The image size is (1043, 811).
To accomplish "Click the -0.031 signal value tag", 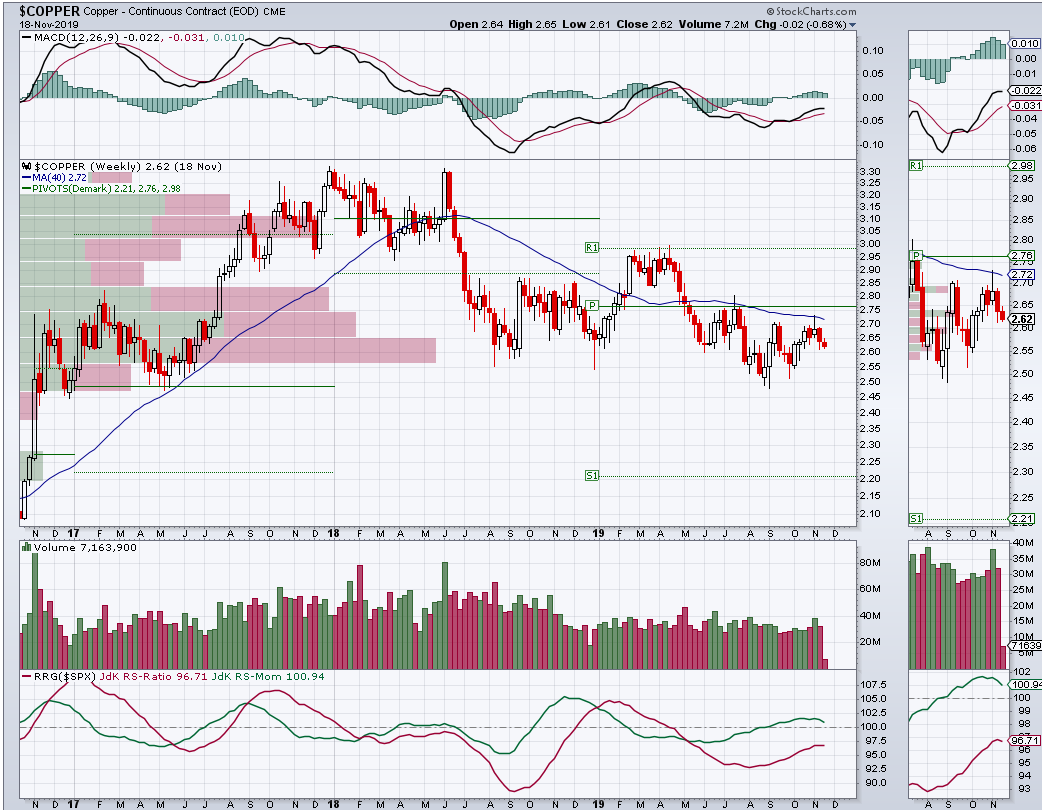I will [1025, 105].
